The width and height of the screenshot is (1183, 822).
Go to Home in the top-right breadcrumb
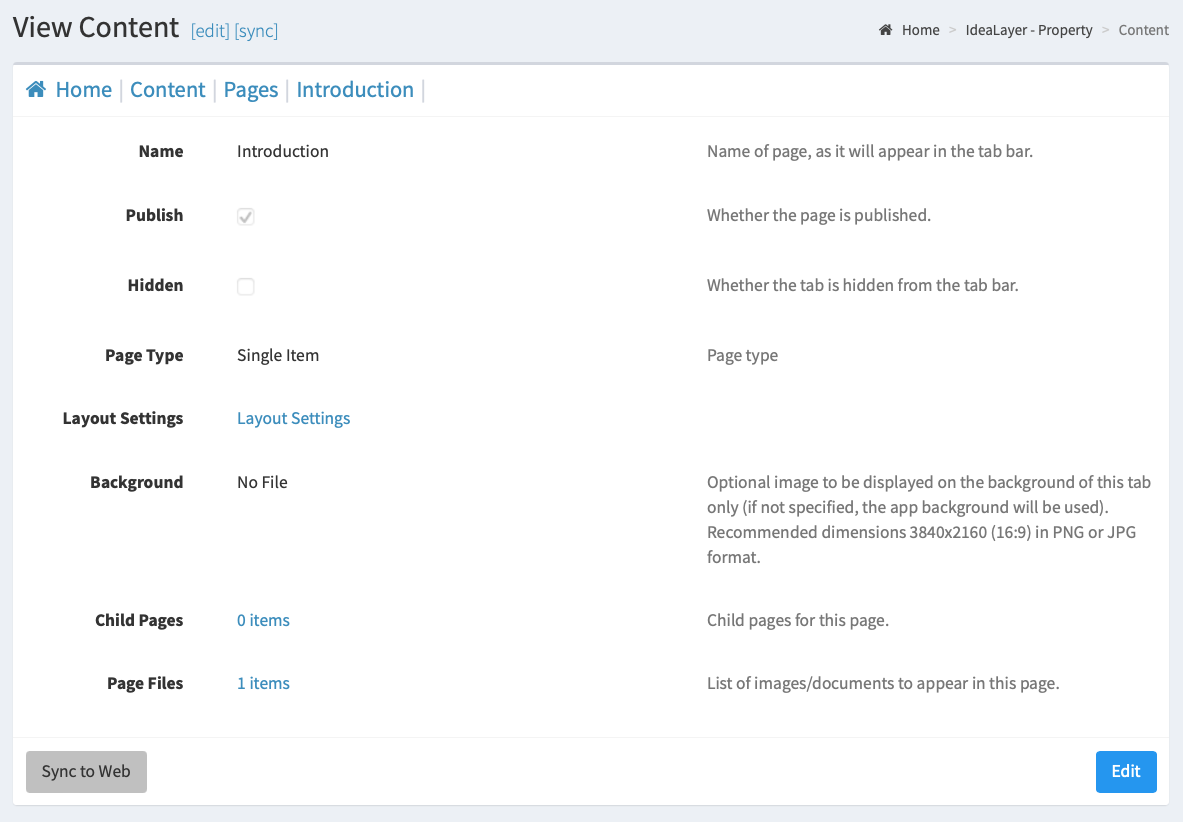click(x=920, y=30)
